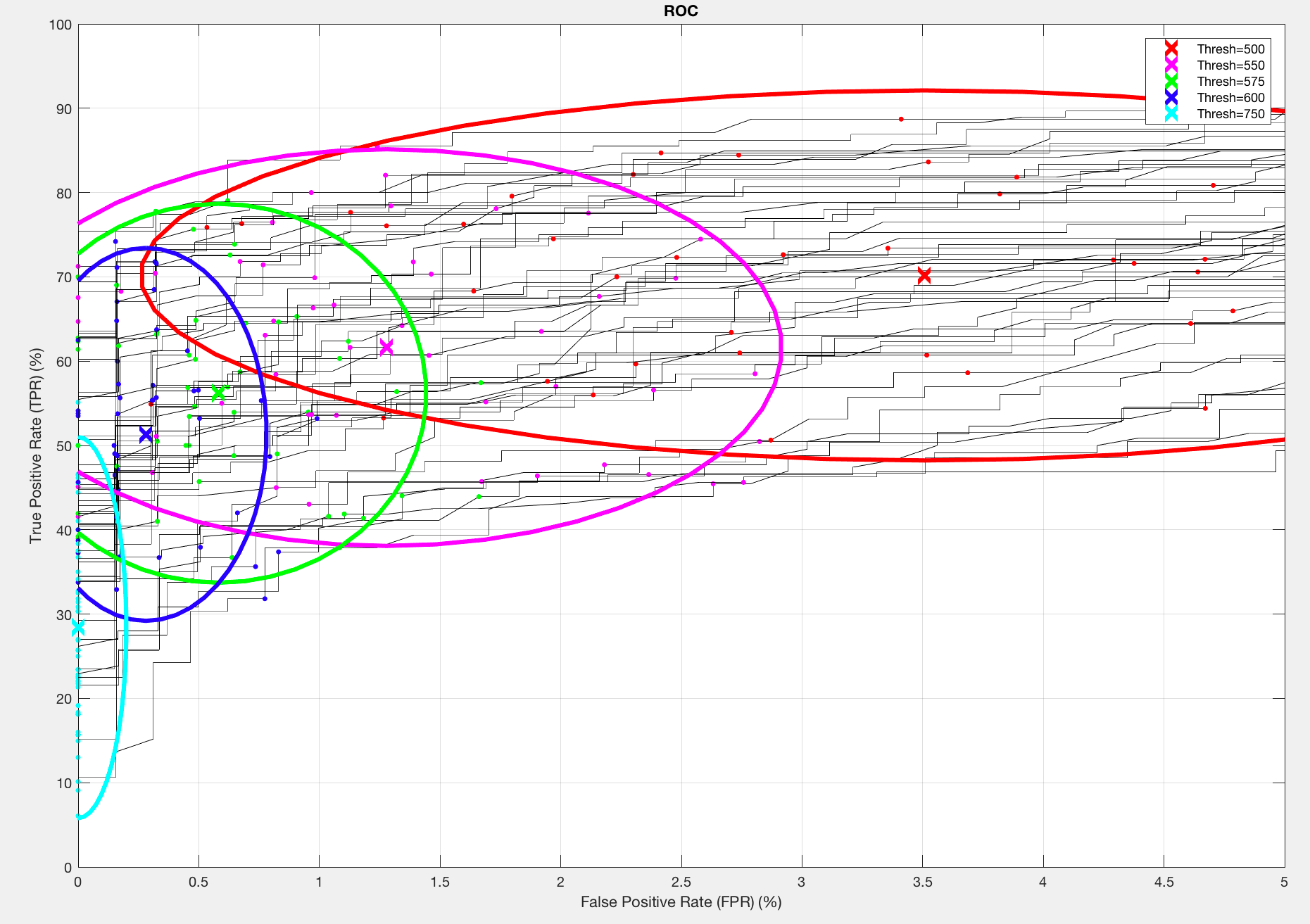Click the Thresh=550 legend label
1310x924 pixels.
(x=1230, y=65)
